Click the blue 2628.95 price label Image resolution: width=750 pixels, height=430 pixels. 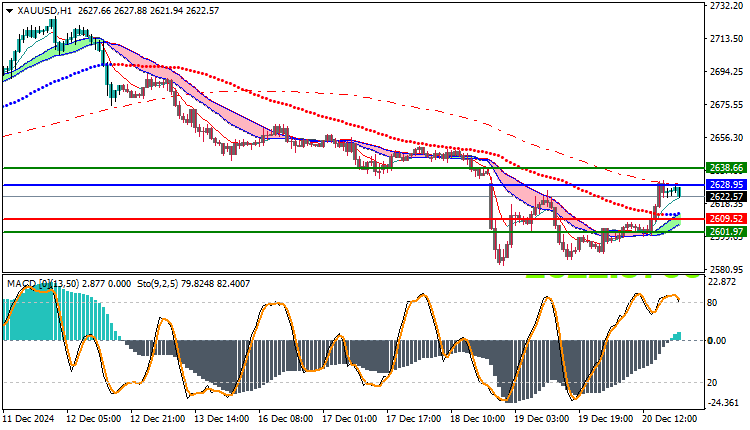pyautogui.click(x=726, y=185)
